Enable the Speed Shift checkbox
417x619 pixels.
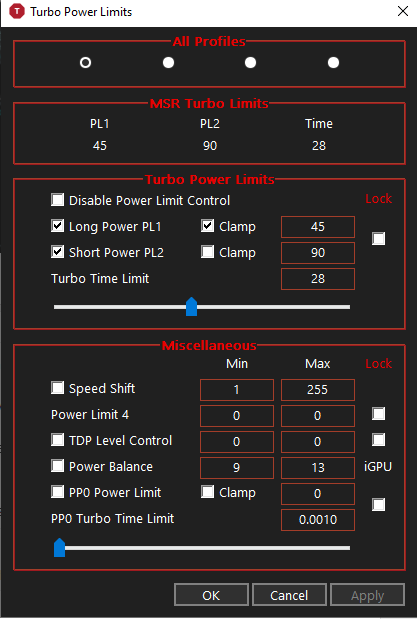pos(58,388)
